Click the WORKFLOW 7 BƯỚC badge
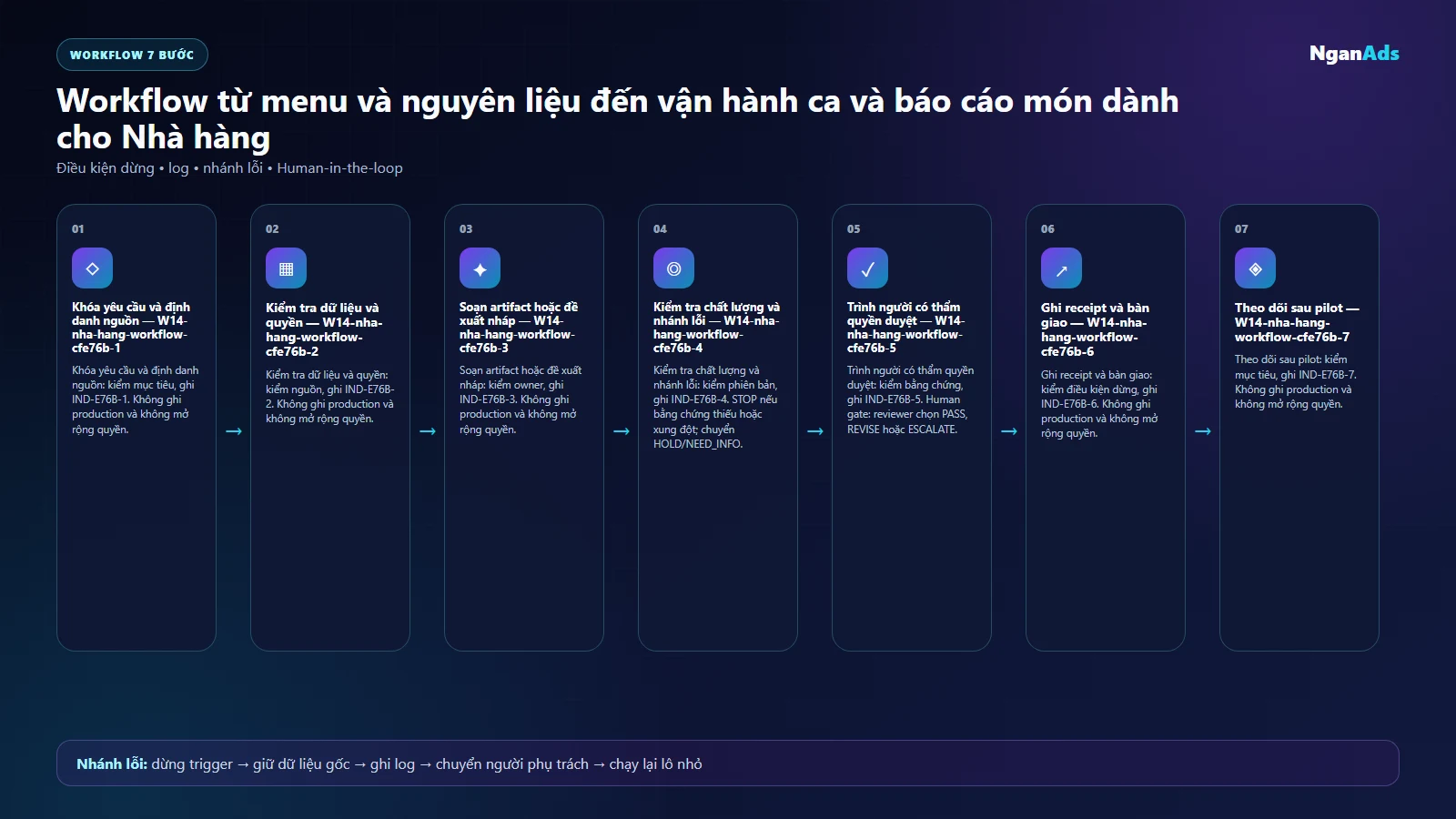The image size is (1456, 819). point(132,55)
